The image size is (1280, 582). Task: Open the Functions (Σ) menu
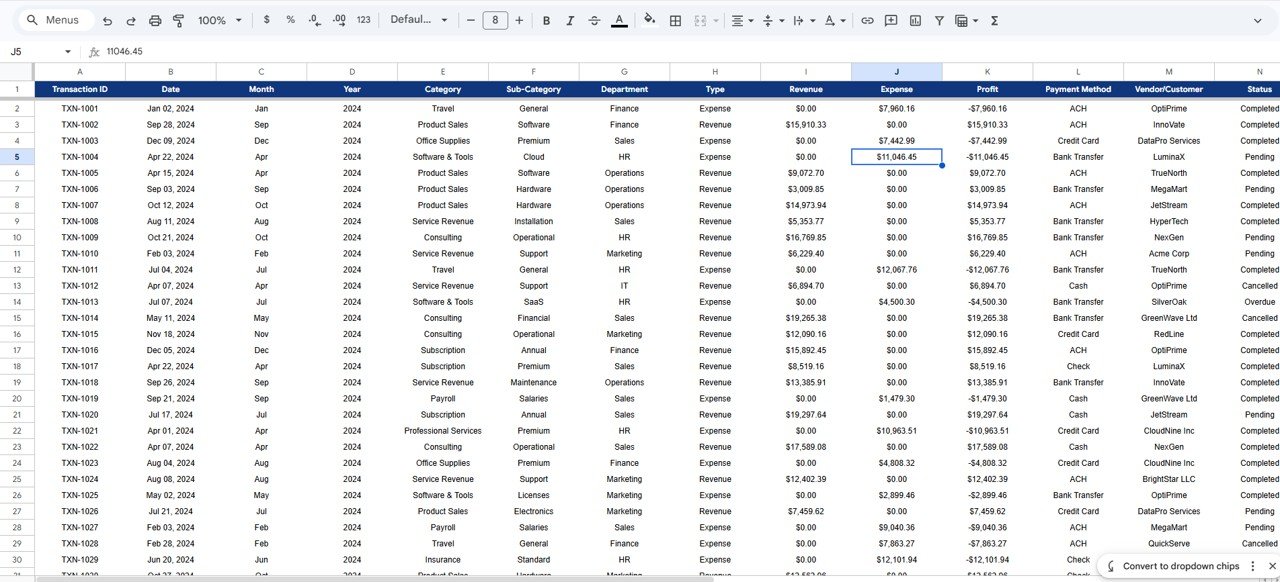(x=993, y=20)
